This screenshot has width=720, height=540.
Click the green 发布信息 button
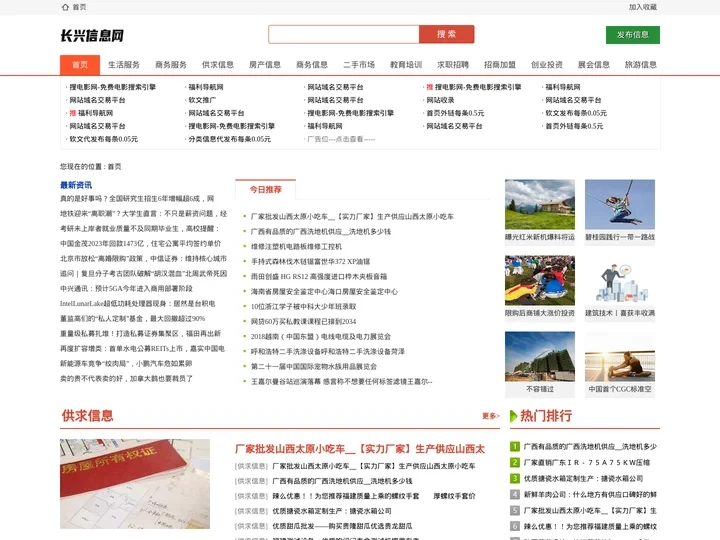633,35
